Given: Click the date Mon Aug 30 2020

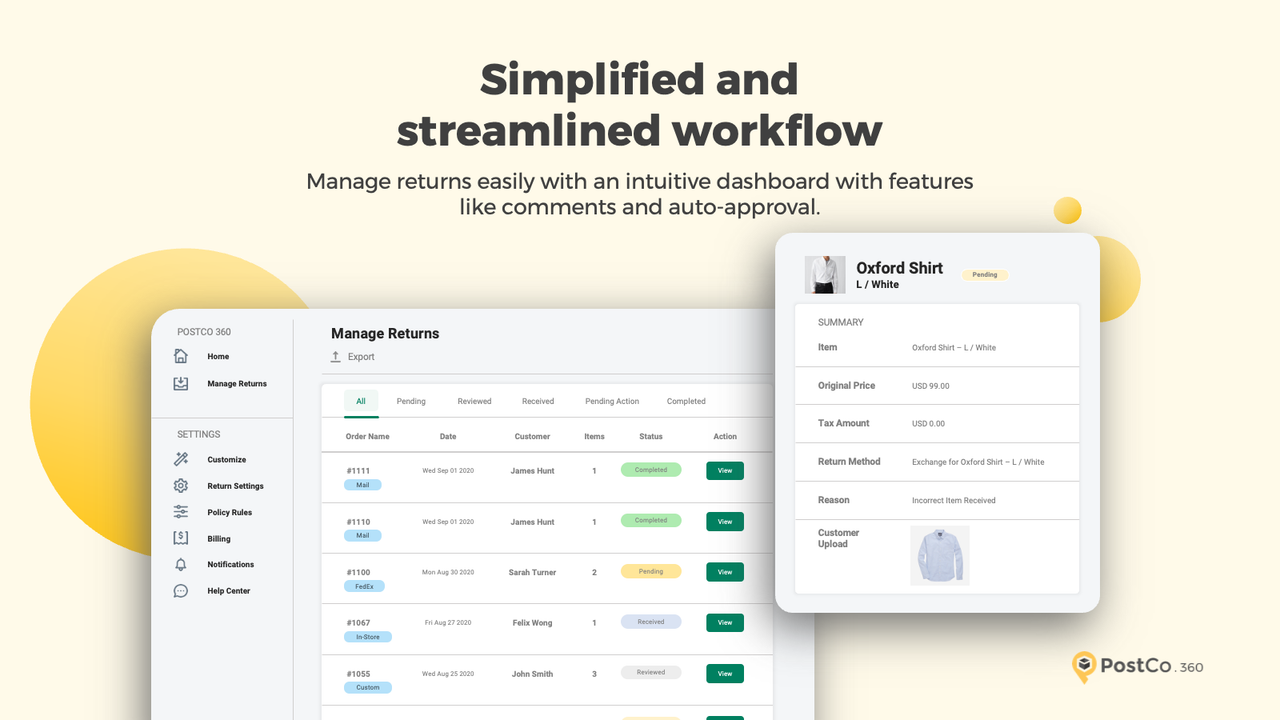Looking at the screenshot, I should point(448,573).
